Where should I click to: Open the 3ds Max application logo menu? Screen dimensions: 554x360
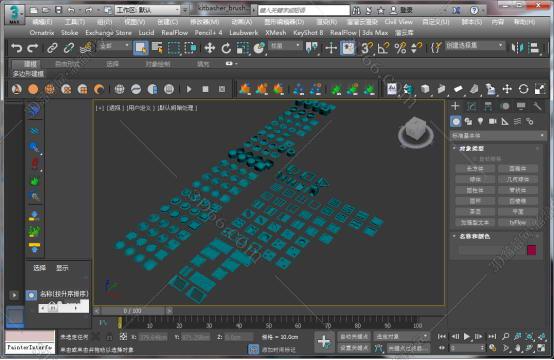[x=14, y=15]
